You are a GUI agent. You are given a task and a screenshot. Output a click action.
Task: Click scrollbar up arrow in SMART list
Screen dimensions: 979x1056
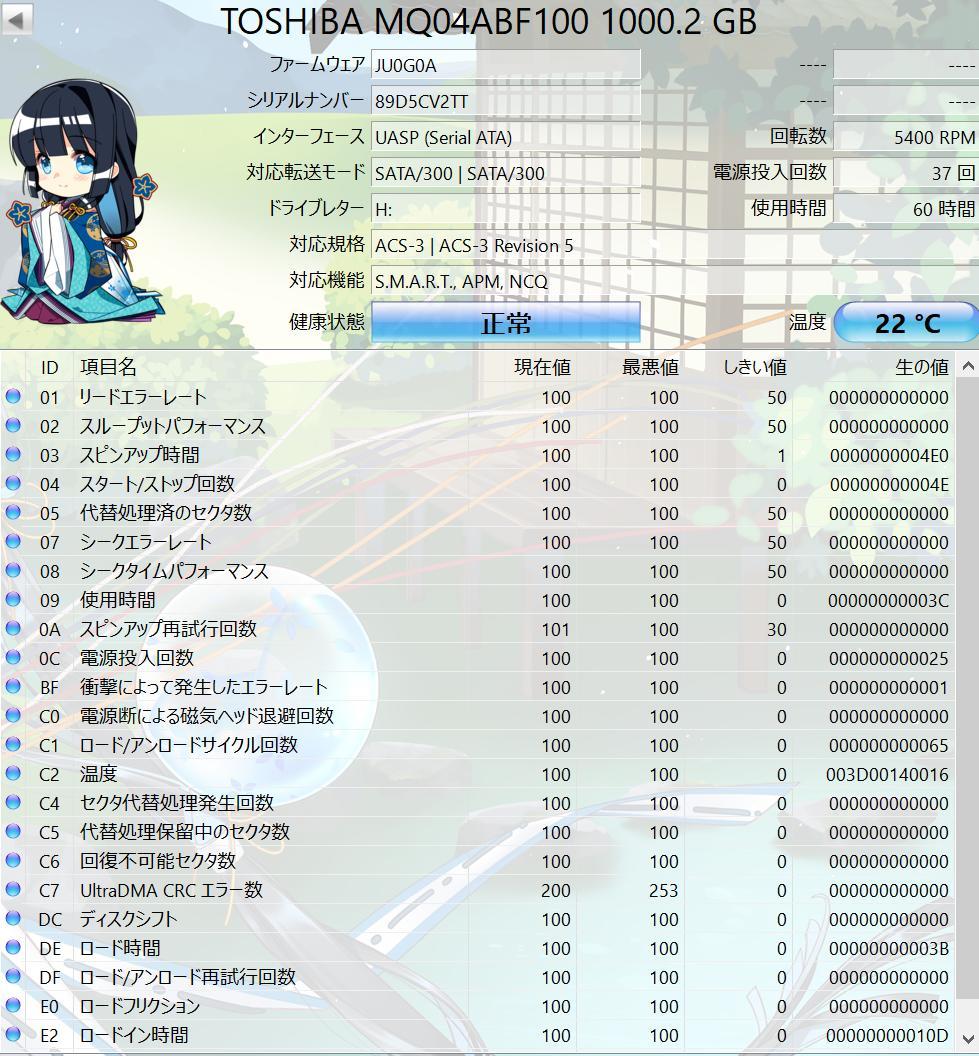pyautogui.click(x=968, y=366)
